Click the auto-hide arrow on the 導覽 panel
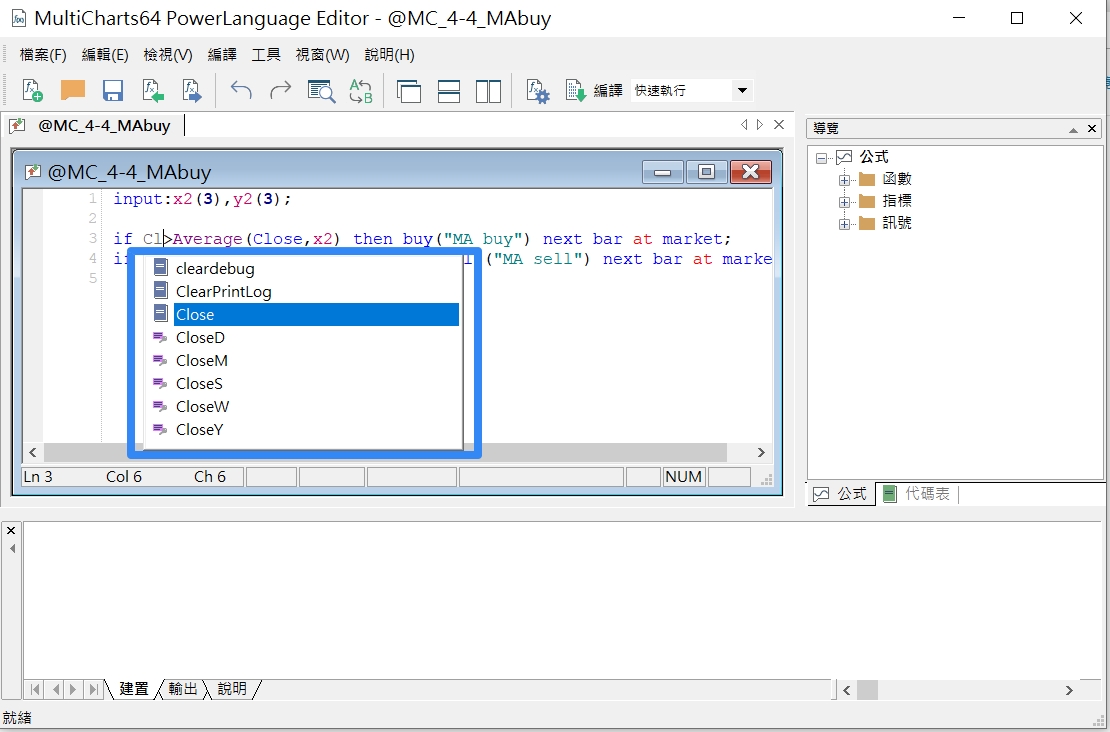Viewport: 1110px width, 732px height. pyautogui.click(x=1074, y=130)
